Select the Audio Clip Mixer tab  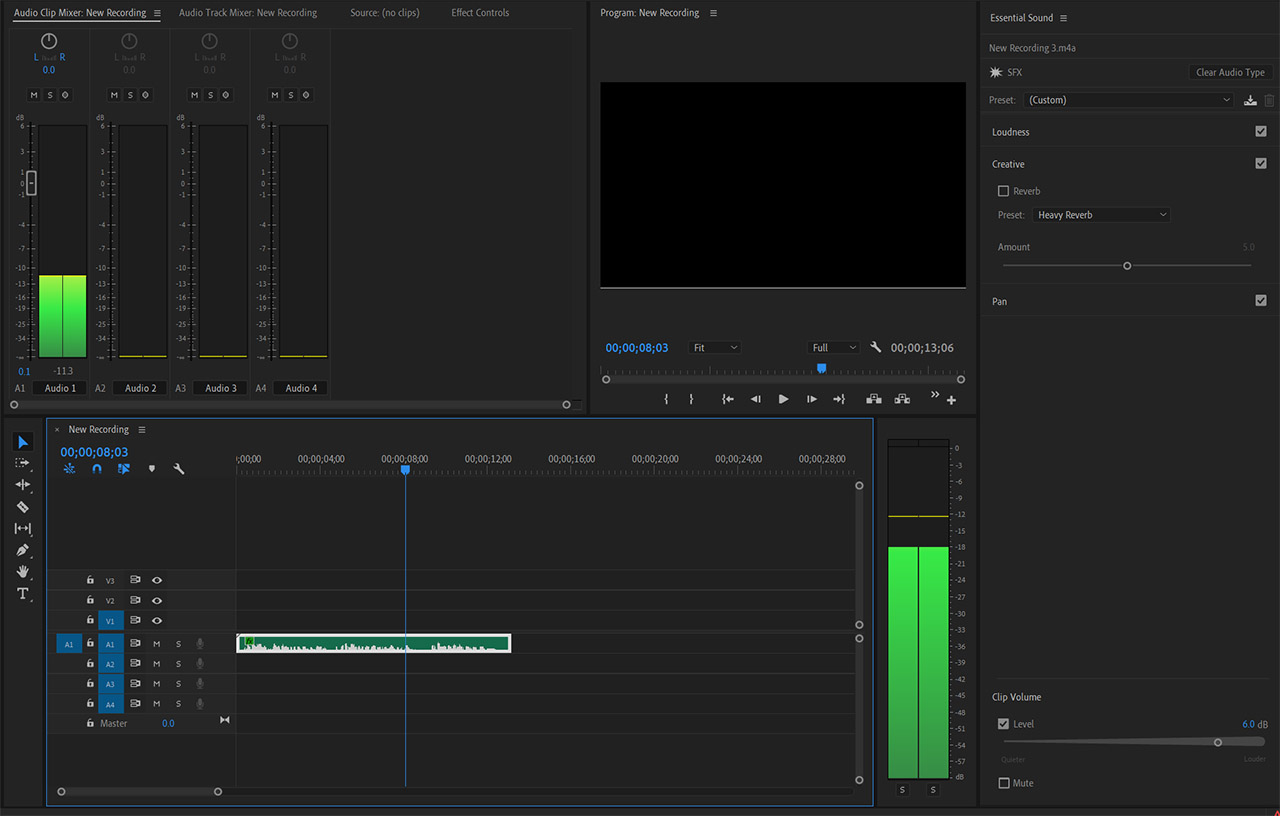click(x=80, y=13)
